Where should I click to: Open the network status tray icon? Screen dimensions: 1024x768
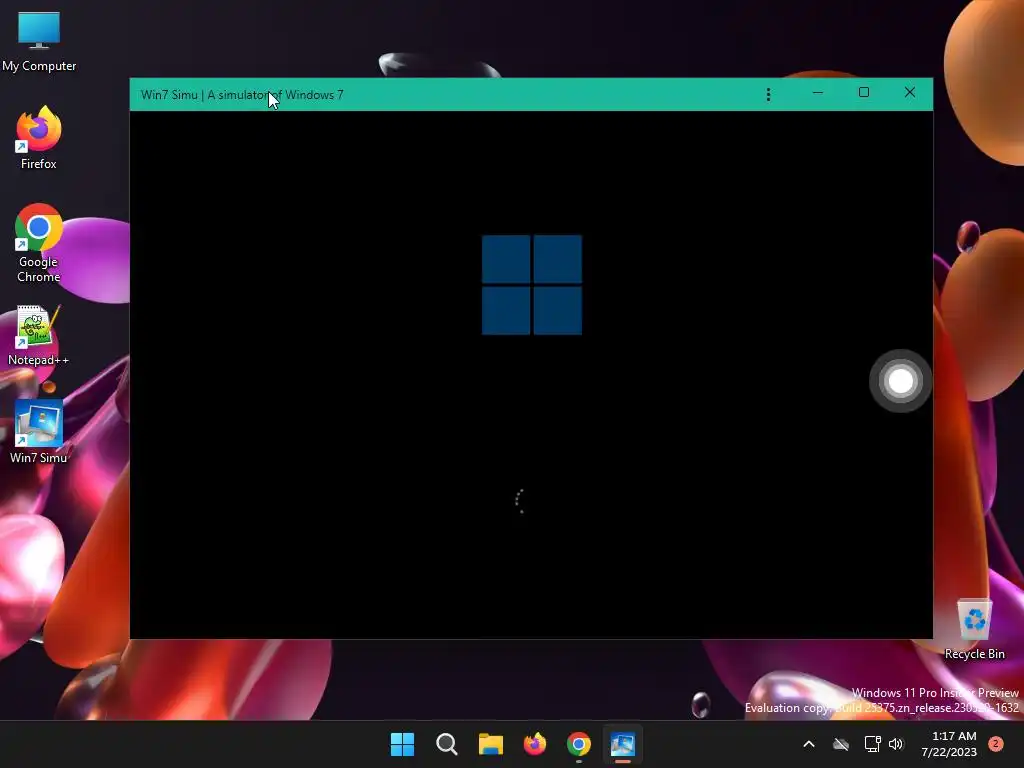(872, 744)
